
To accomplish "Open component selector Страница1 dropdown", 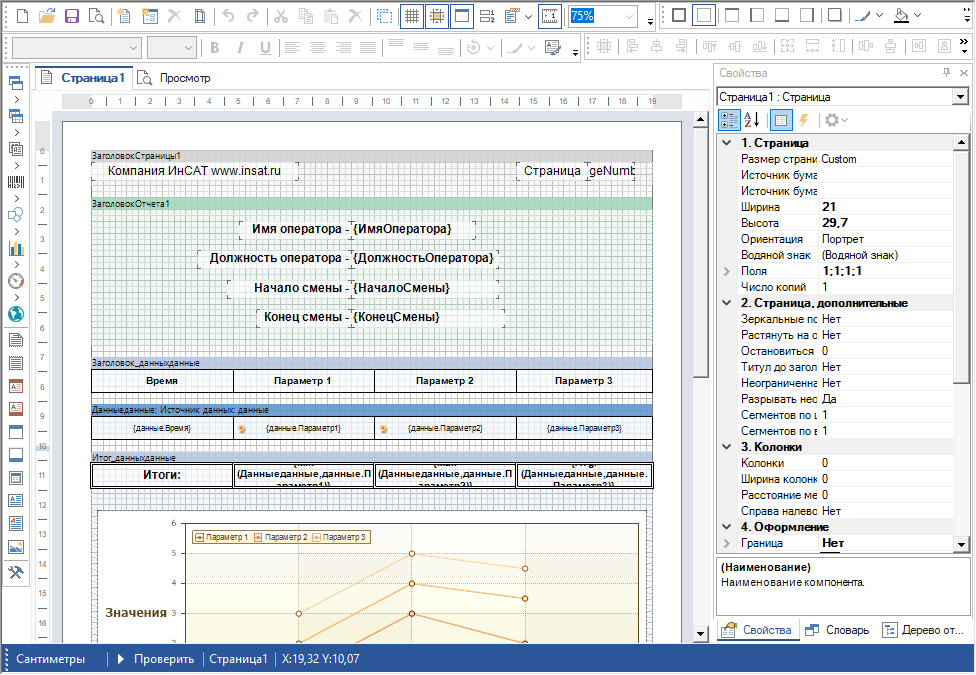I will [x=960, y=97].
